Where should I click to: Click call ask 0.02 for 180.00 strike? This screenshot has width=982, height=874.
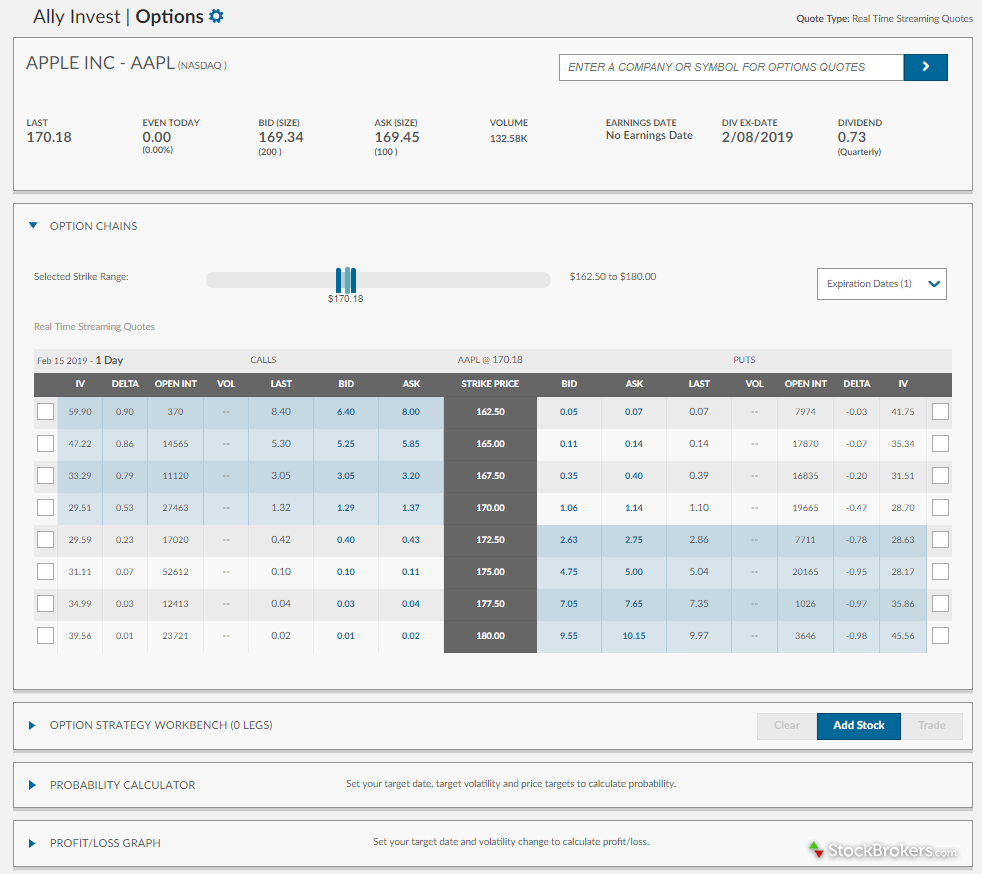click(x=411, y=635)
